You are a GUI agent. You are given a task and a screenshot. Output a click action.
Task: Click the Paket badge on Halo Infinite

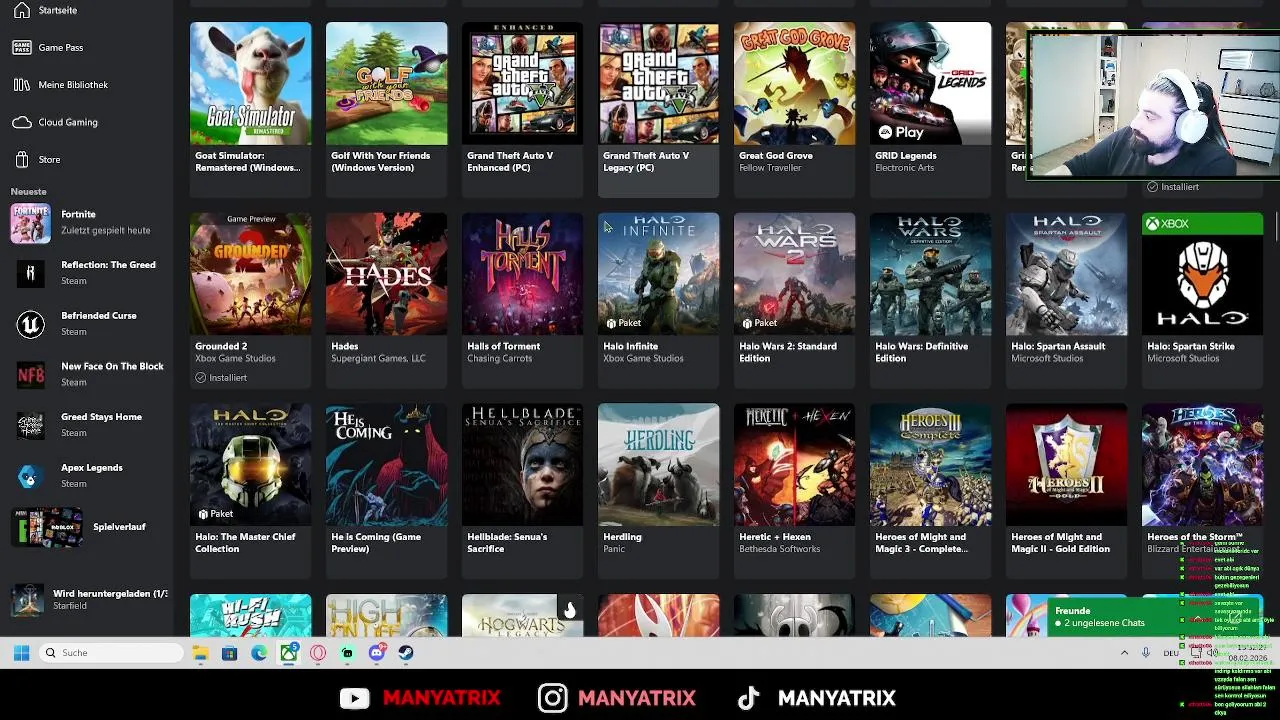623,323
